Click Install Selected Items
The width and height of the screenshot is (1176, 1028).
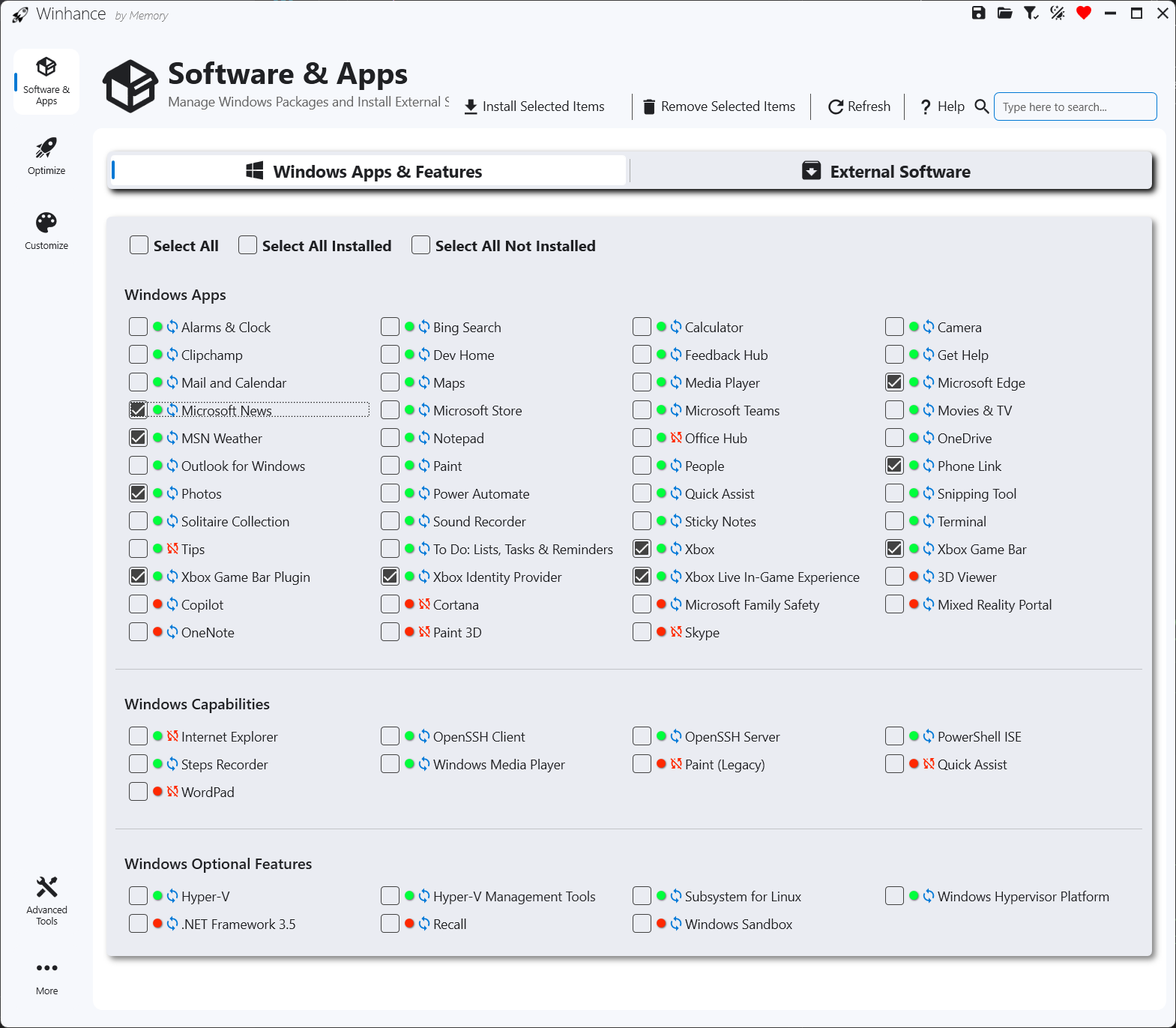534,106
